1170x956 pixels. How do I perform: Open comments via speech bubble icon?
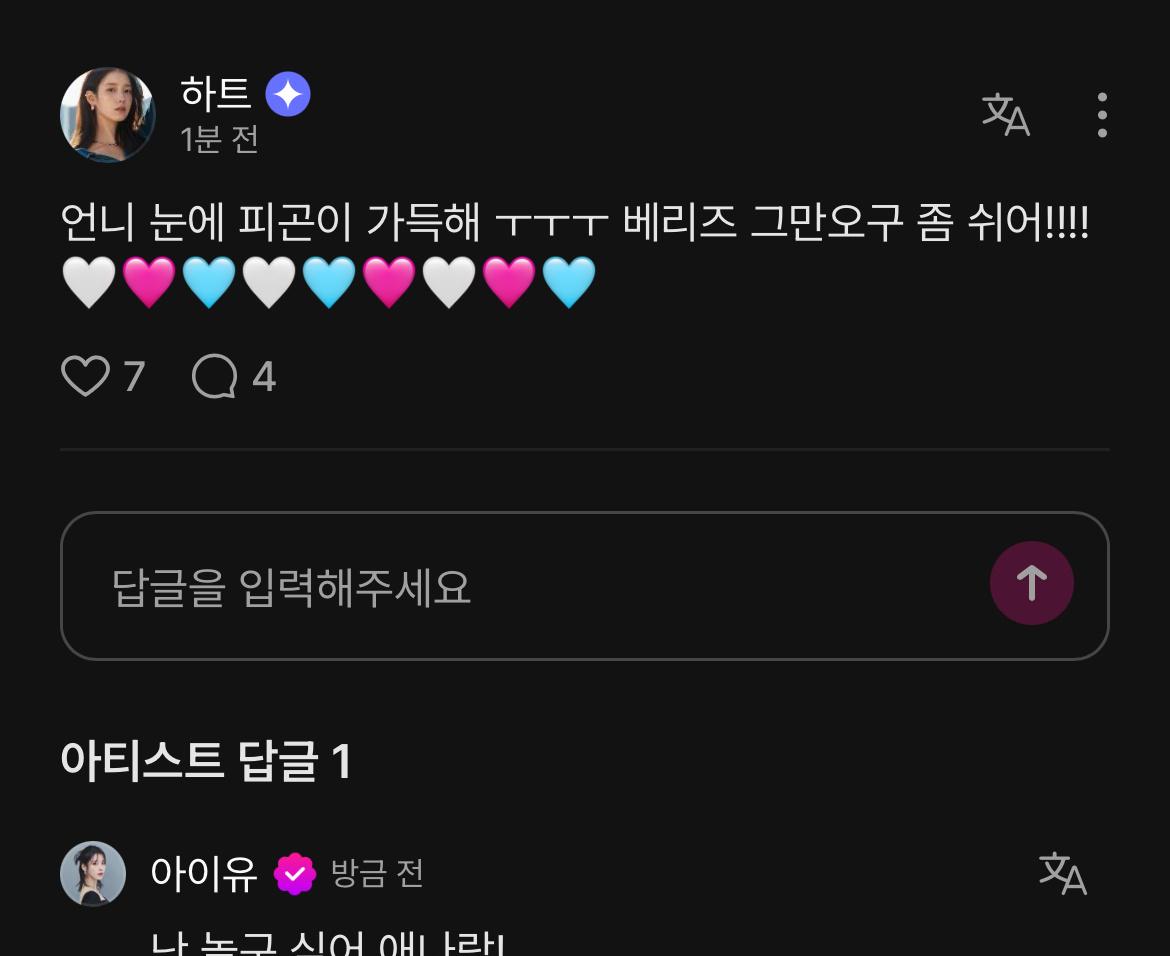215,375
